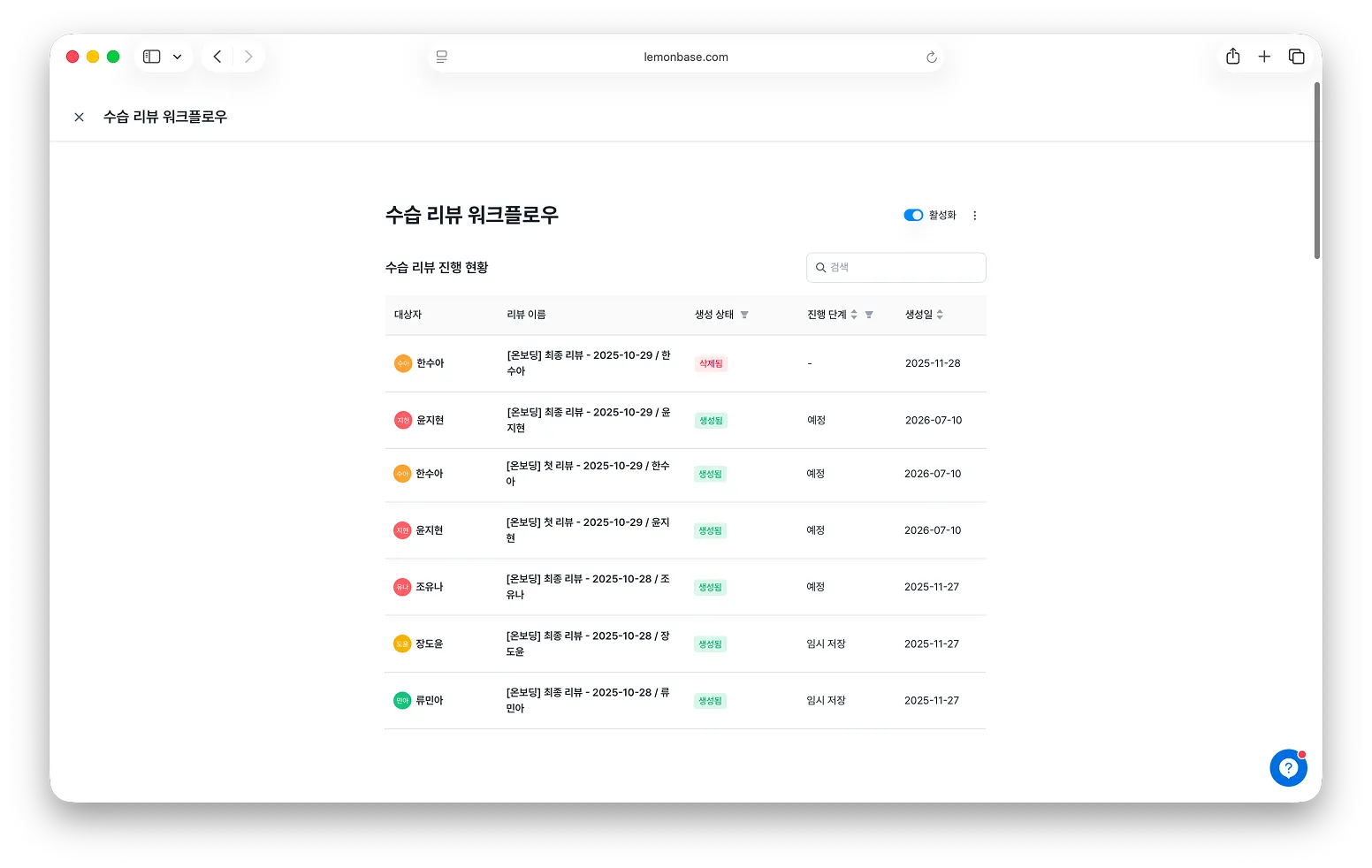Image resolution: width=1372 pixels, height=868 pixels.
Task: Focus the 검색 search field
Action: [x=896, y=268]
